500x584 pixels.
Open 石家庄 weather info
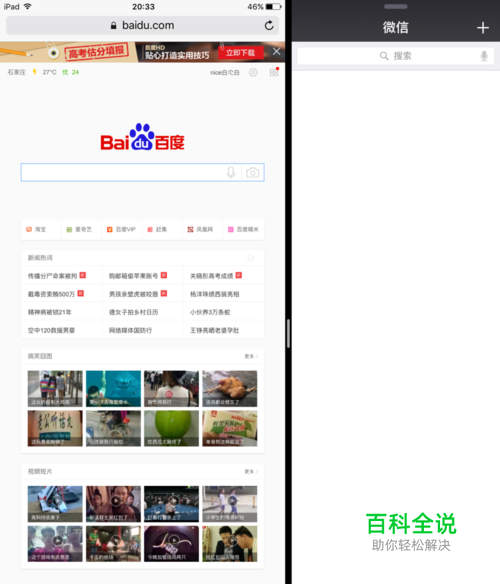pos(16,72)
